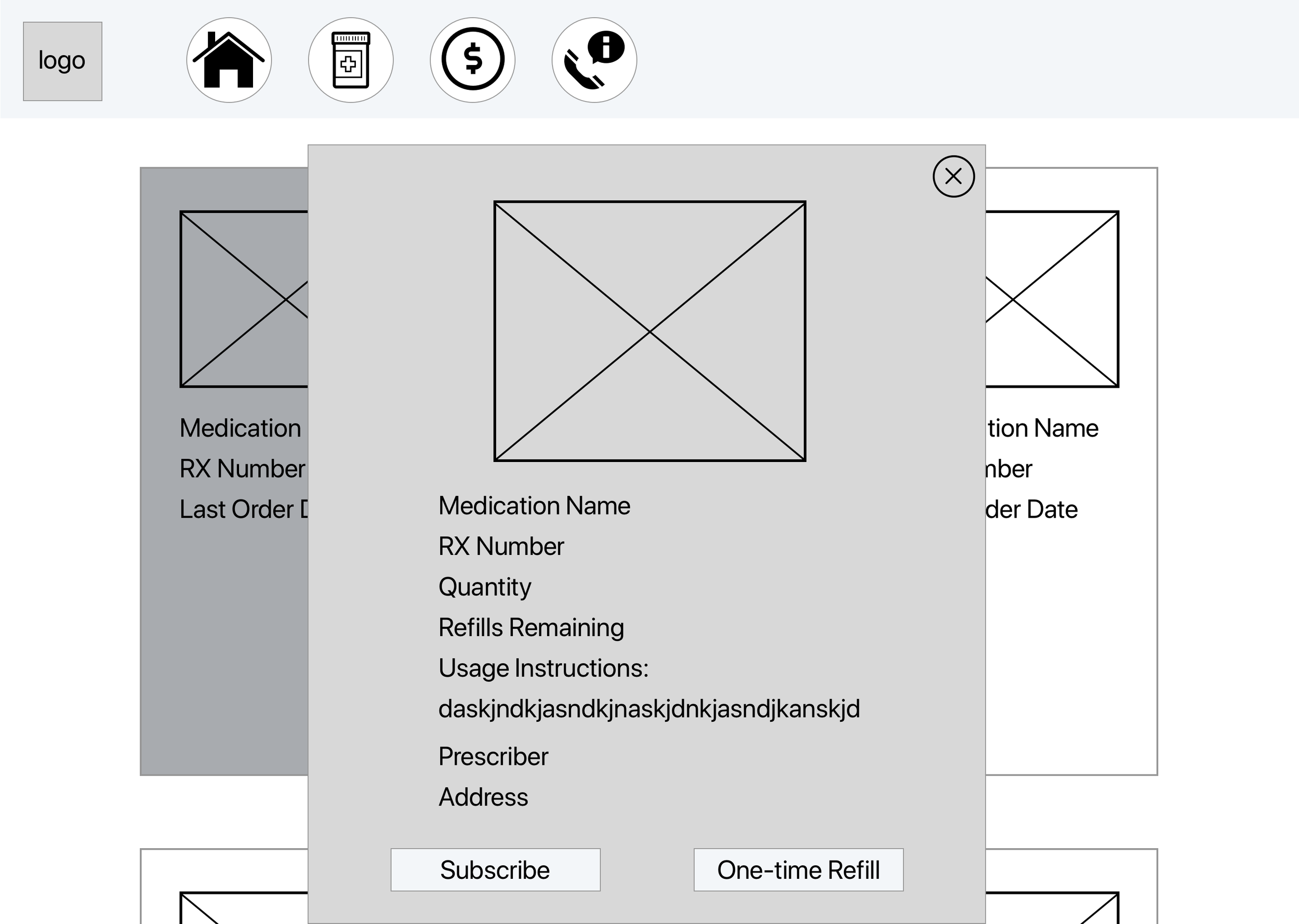Click the logo placeholder
This screenshot has height=924, width=1299.
pos(62,61)
